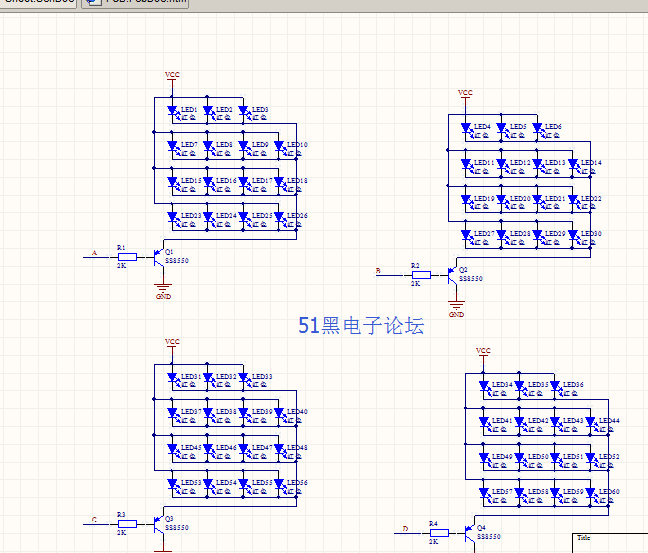
Task: Click the SS8550 value text beside Q1
Action: click(x=177, y=261)
